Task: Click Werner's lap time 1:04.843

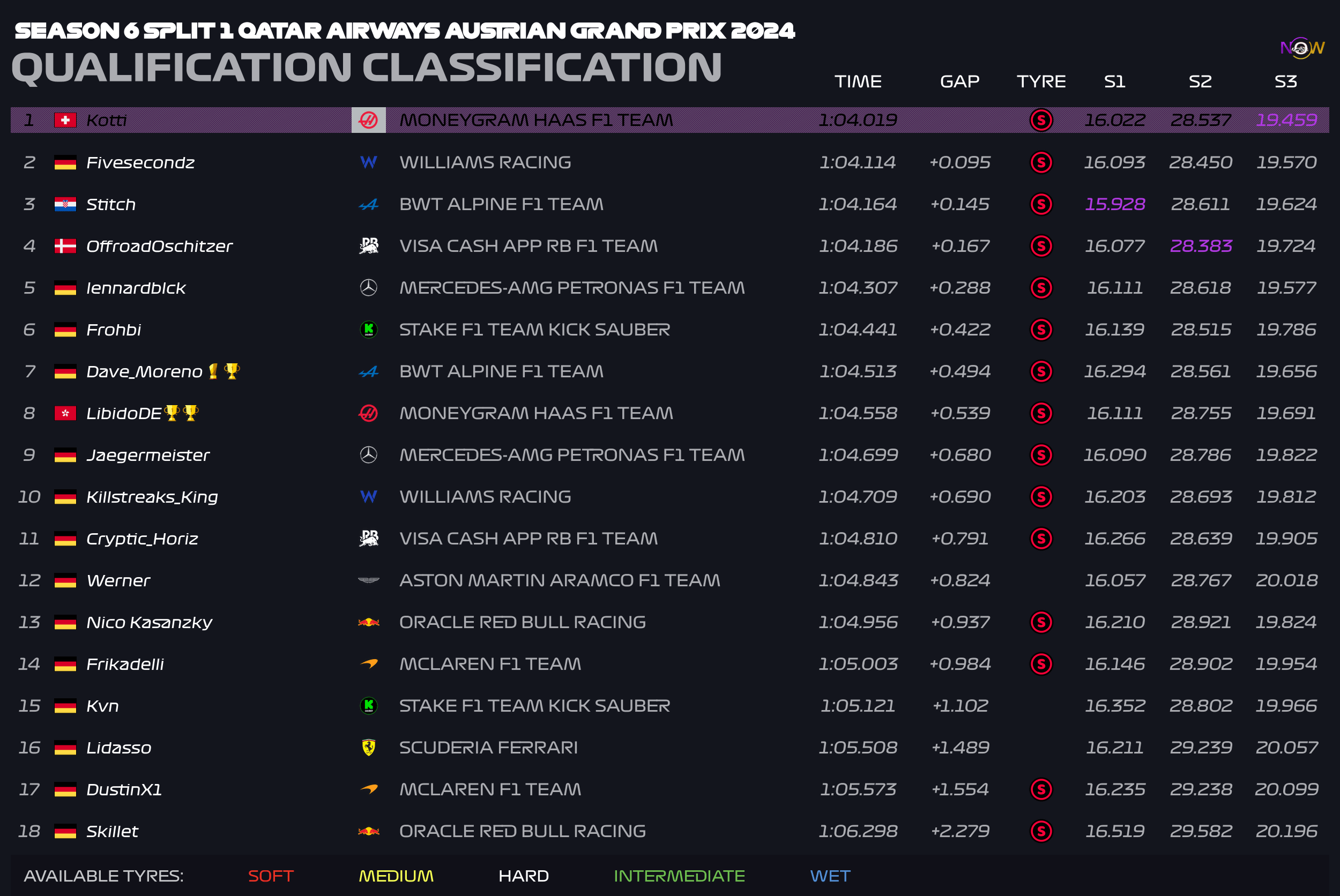Action: (858, 580)
